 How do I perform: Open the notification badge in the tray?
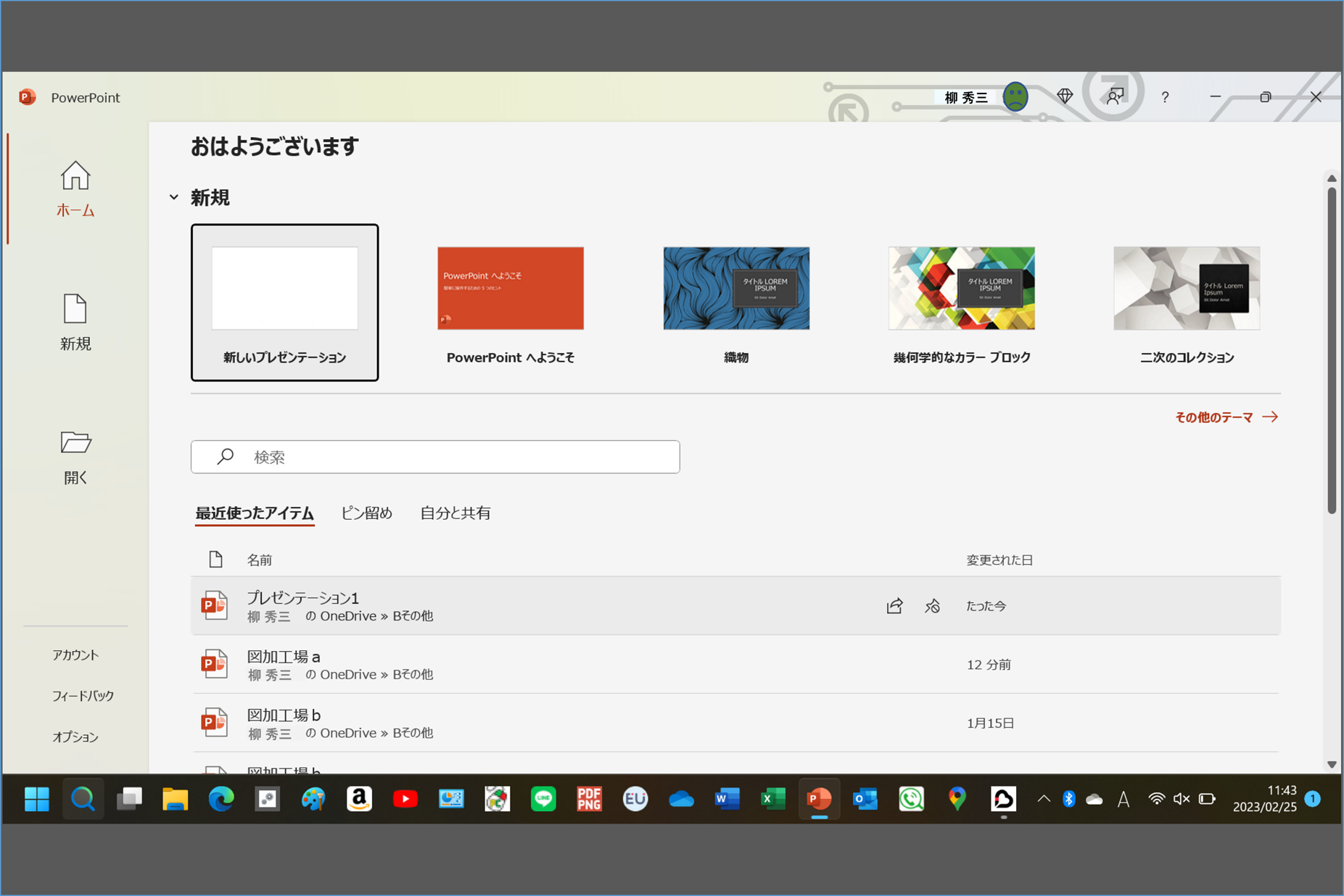click(1313, 799)
